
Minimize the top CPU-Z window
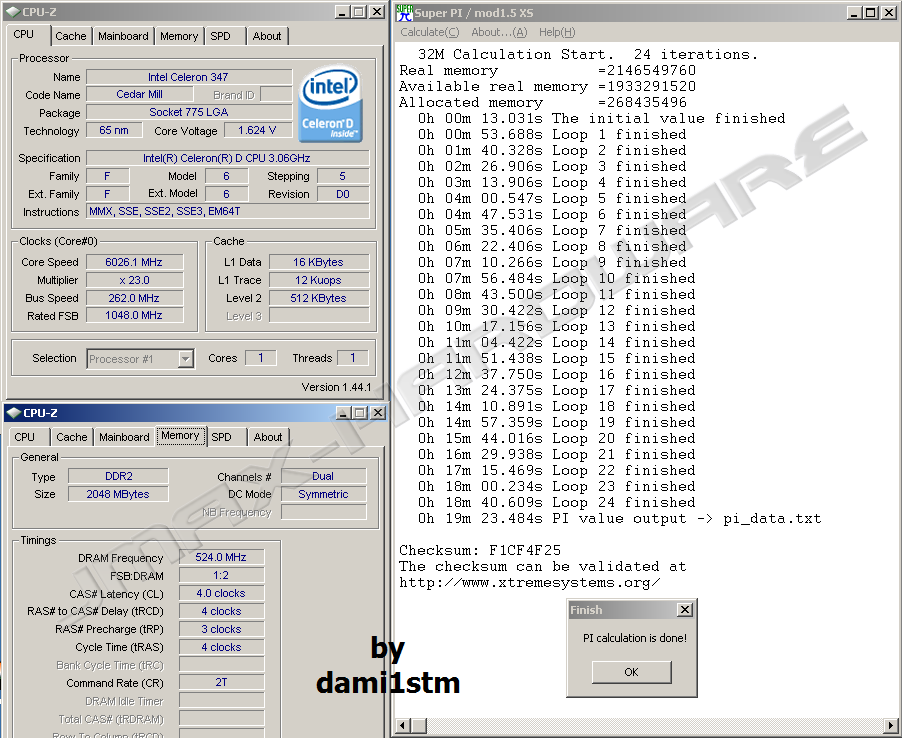tap(342, 12)
